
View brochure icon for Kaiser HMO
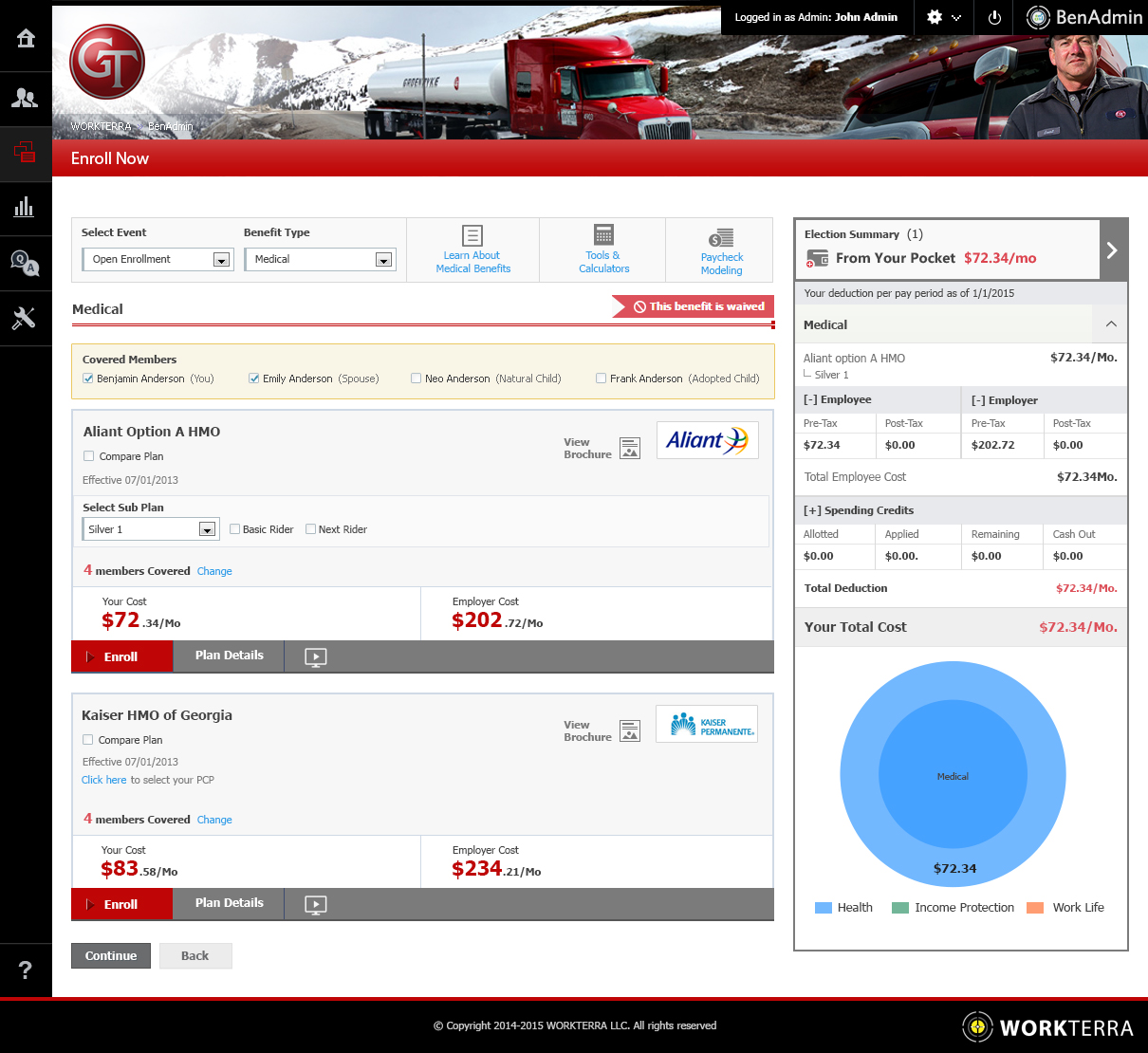(x=630, y=731)
